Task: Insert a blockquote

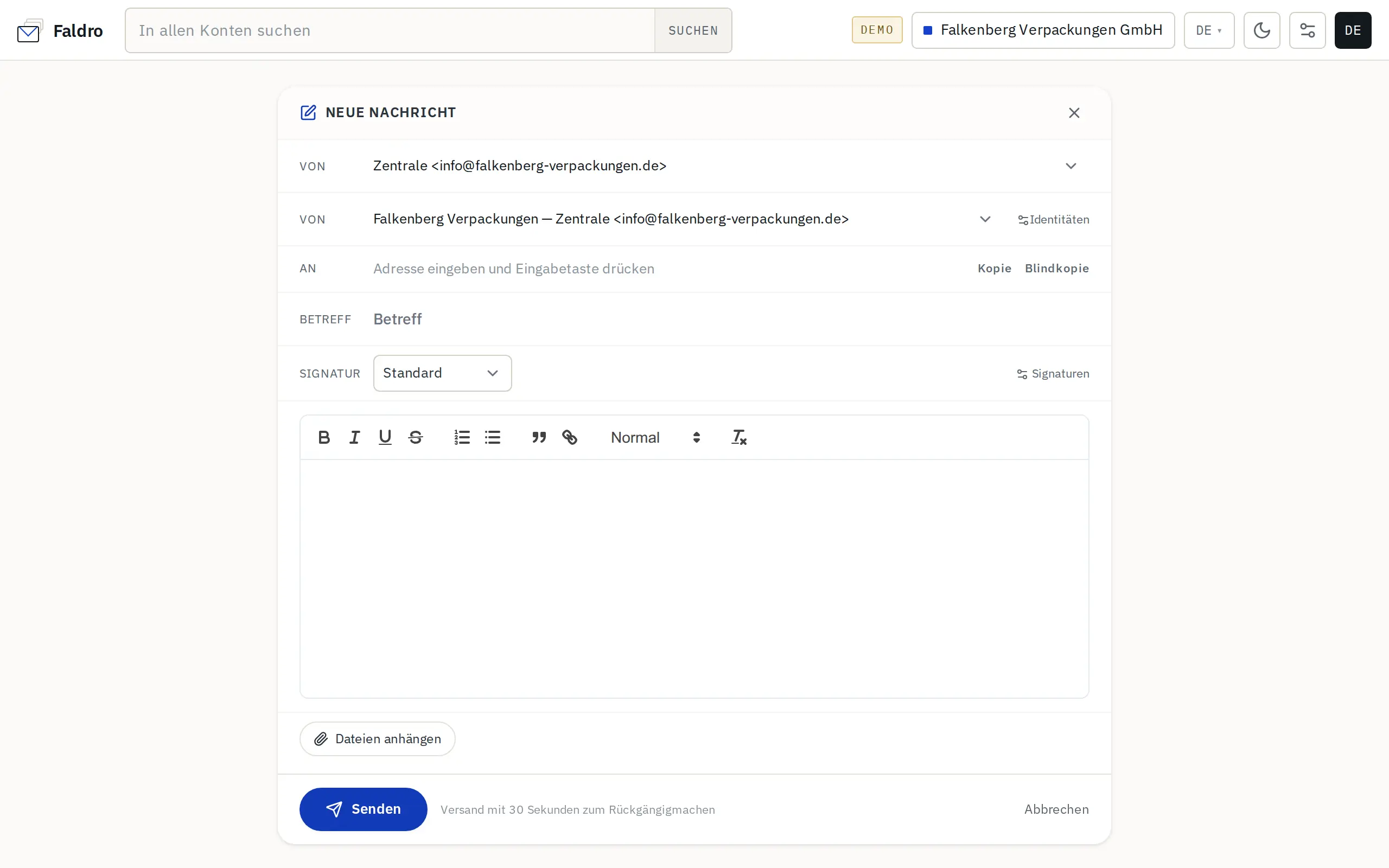Action: coord(539,437)
